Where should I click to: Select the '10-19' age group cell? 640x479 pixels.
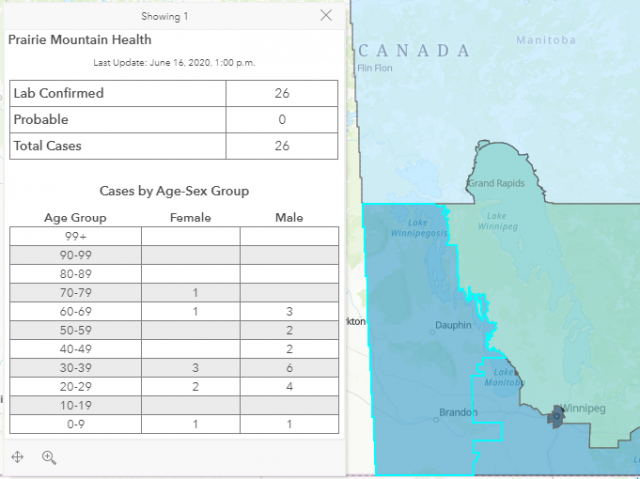tap(76, 405)
